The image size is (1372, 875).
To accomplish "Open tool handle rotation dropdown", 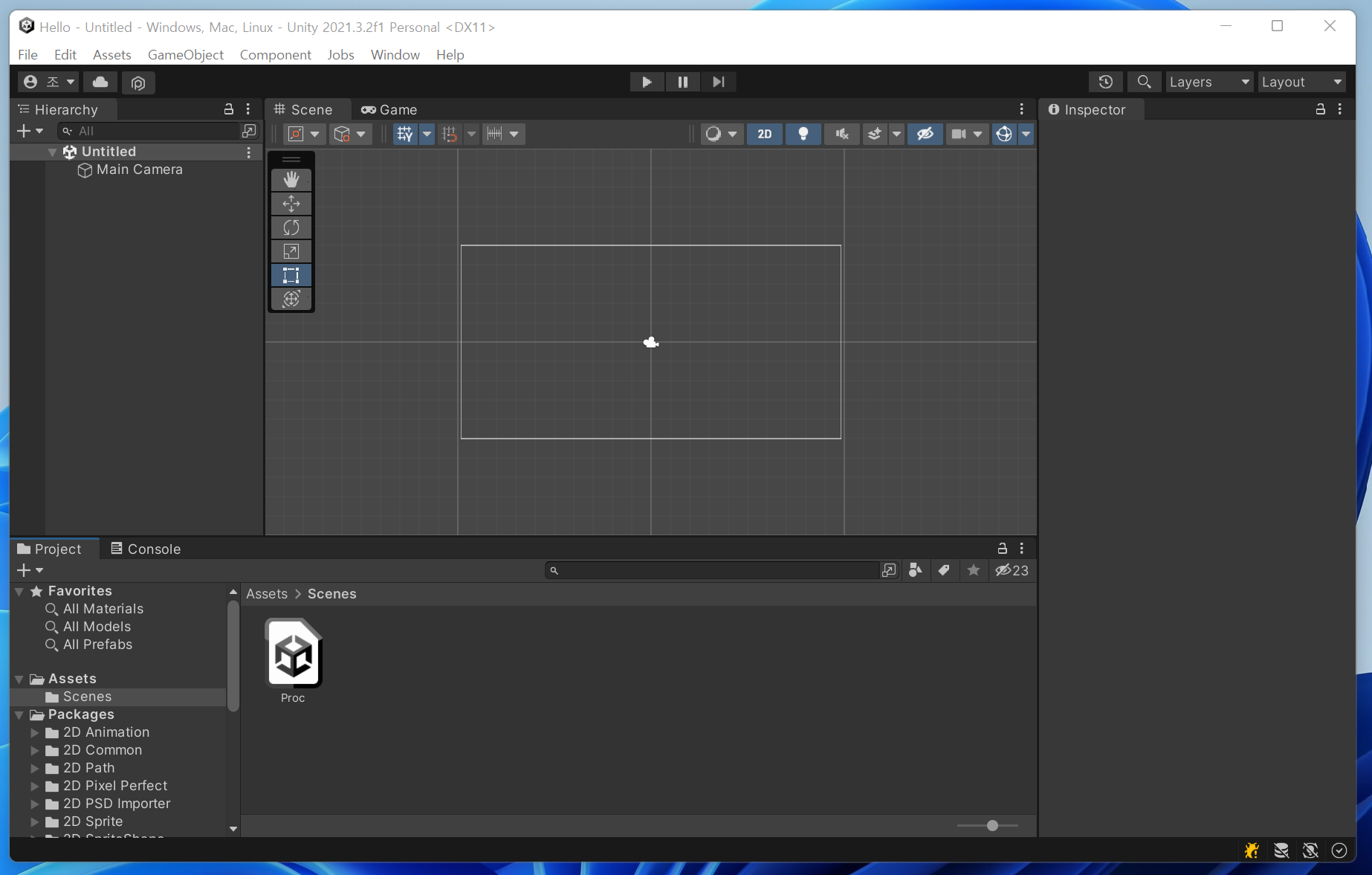I will (x=350, y=134).
